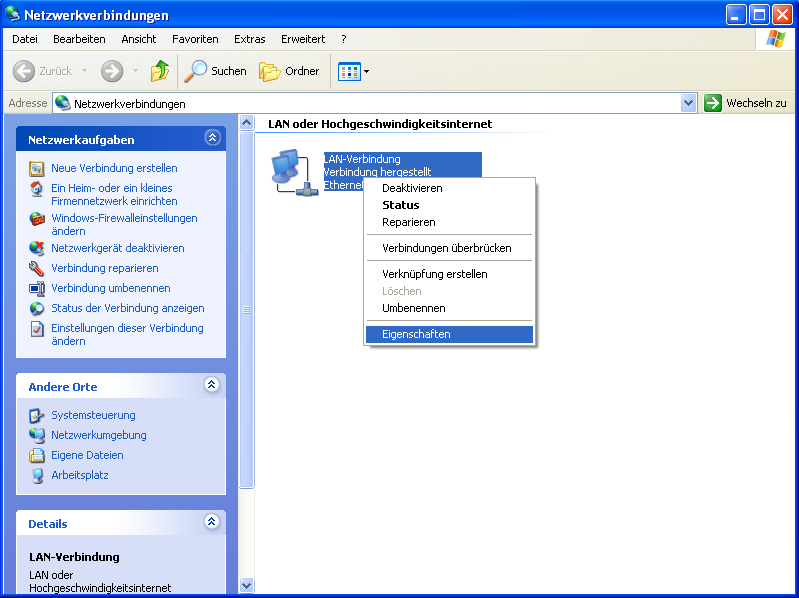Click the home network setup house icon
The width and height of the screenshot is (799, 598).
point(36,188)
